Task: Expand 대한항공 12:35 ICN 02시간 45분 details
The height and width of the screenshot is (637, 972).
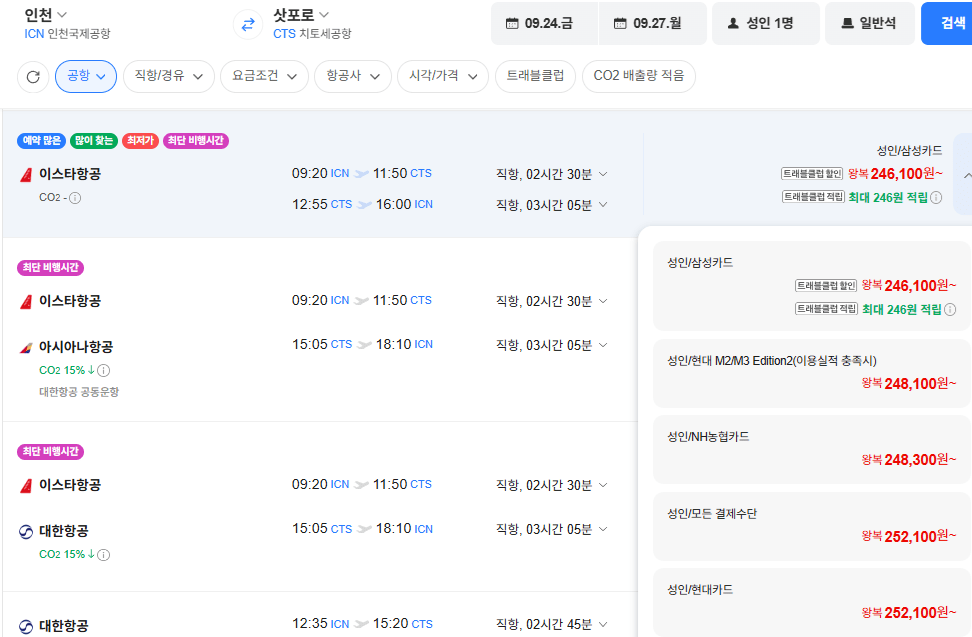Action: [x=603, y=624]
